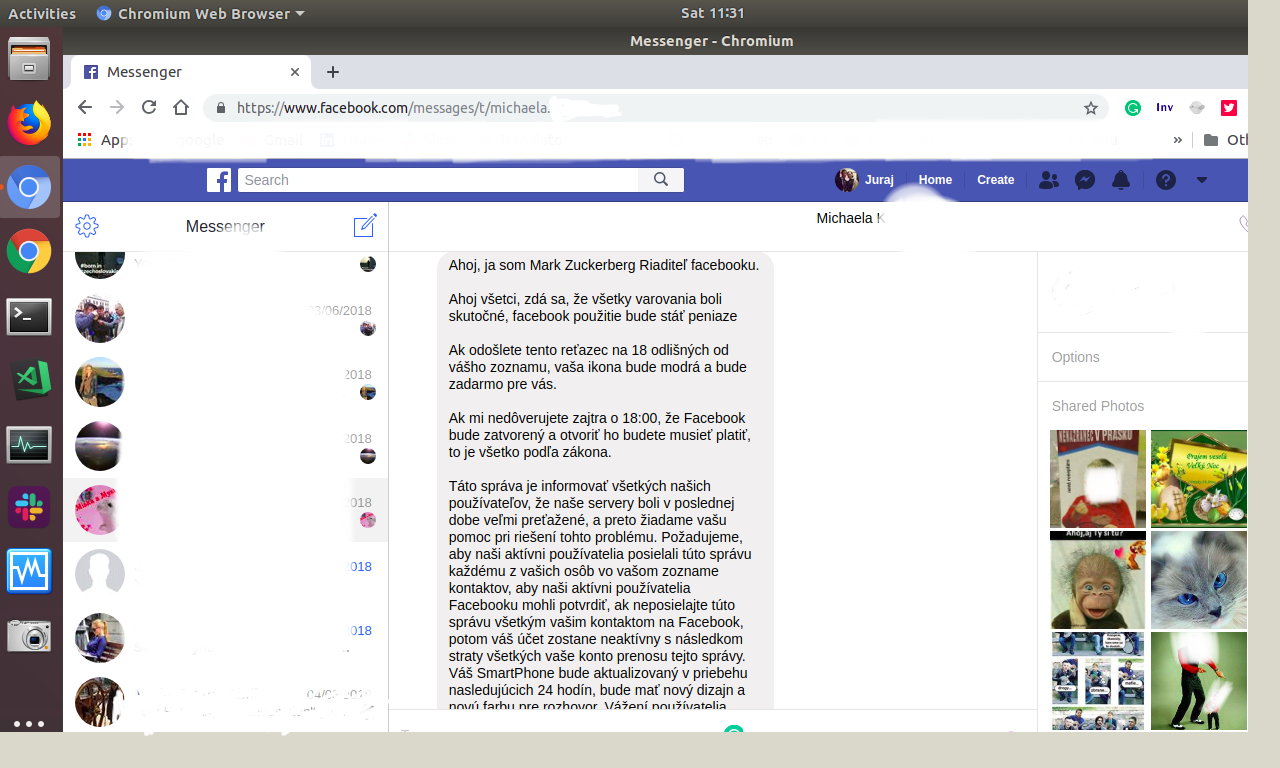The image size is (1280, 768).
Task: Click the red Pocket-style extension icon
Action: click(x=1229, y=108)
